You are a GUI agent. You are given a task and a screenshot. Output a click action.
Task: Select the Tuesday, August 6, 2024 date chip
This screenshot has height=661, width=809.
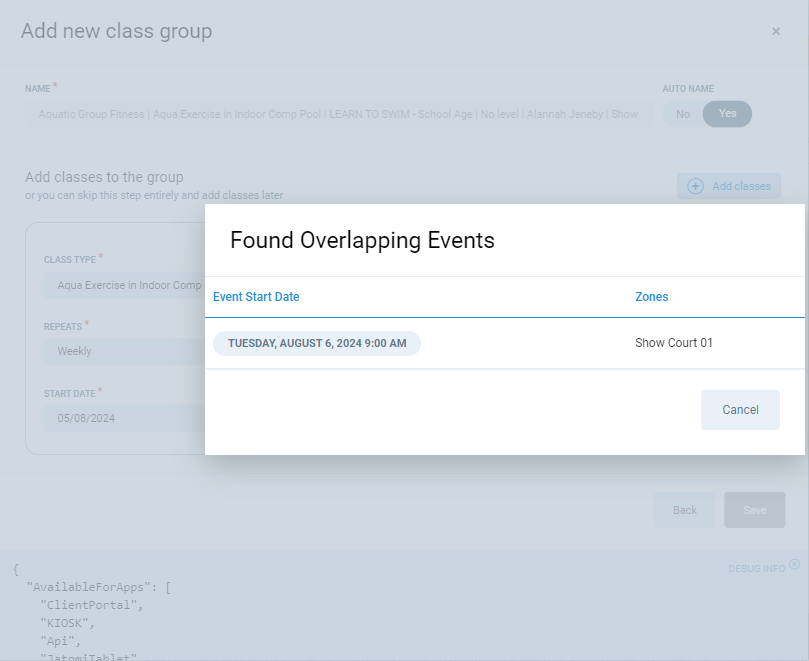317,343
